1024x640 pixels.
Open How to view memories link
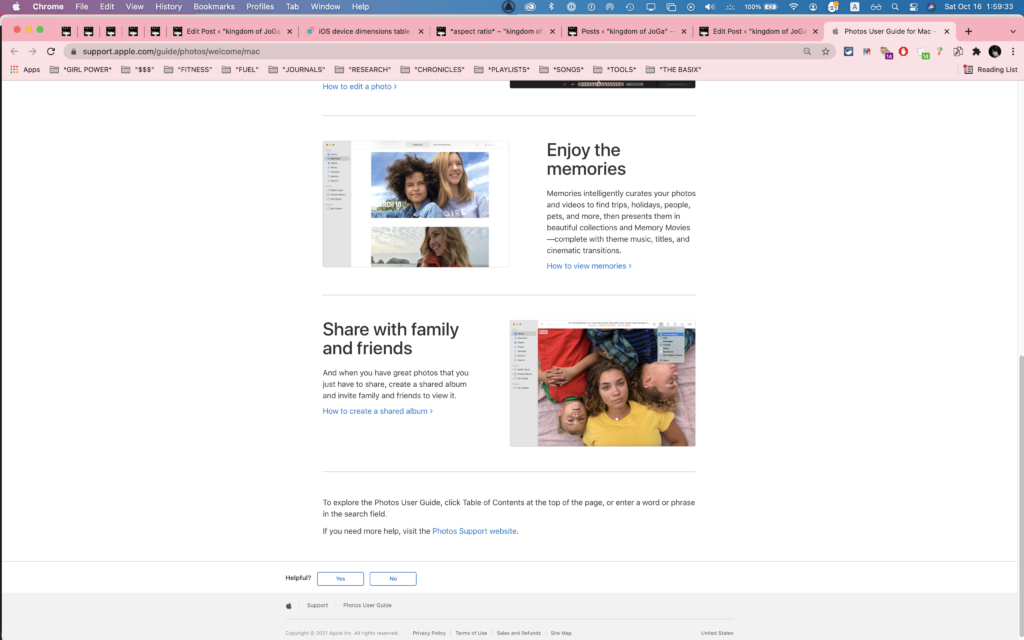tap(588, 266)
